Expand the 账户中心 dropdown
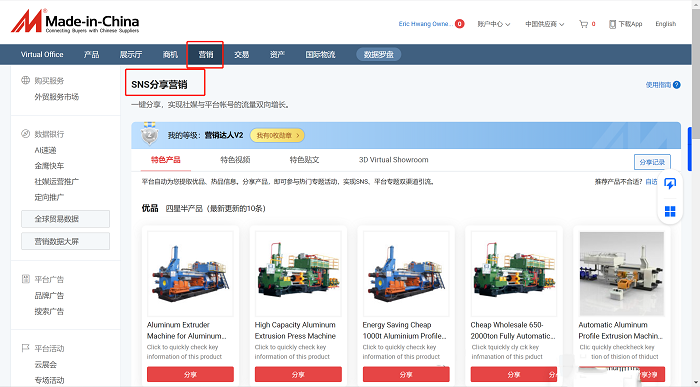This screenshot has width=700, height=387. 493,24
